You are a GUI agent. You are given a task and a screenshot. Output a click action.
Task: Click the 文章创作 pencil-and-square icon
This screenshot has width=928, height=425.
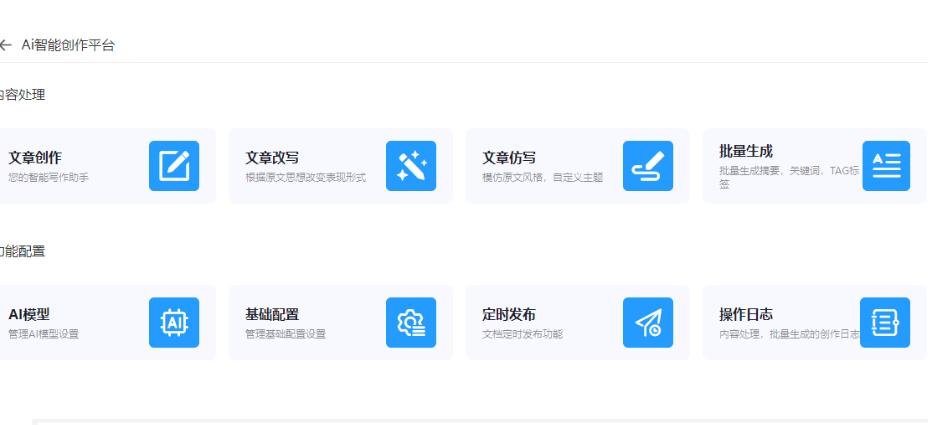(174, 166)
